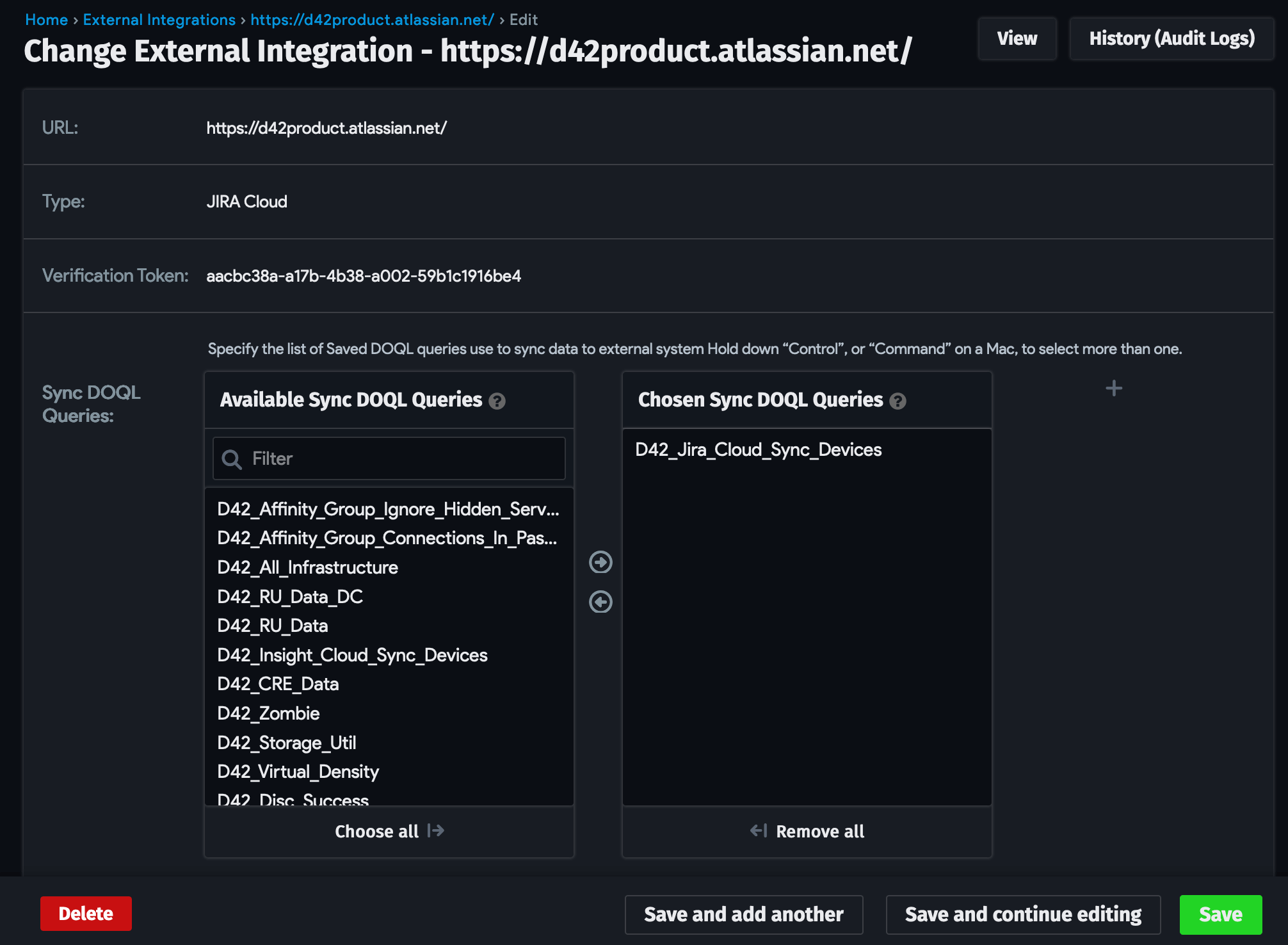Image resolution: width=1288 pixels, height=945 pixels.
Task: Click Save and add another
Action: click(744, 914)
